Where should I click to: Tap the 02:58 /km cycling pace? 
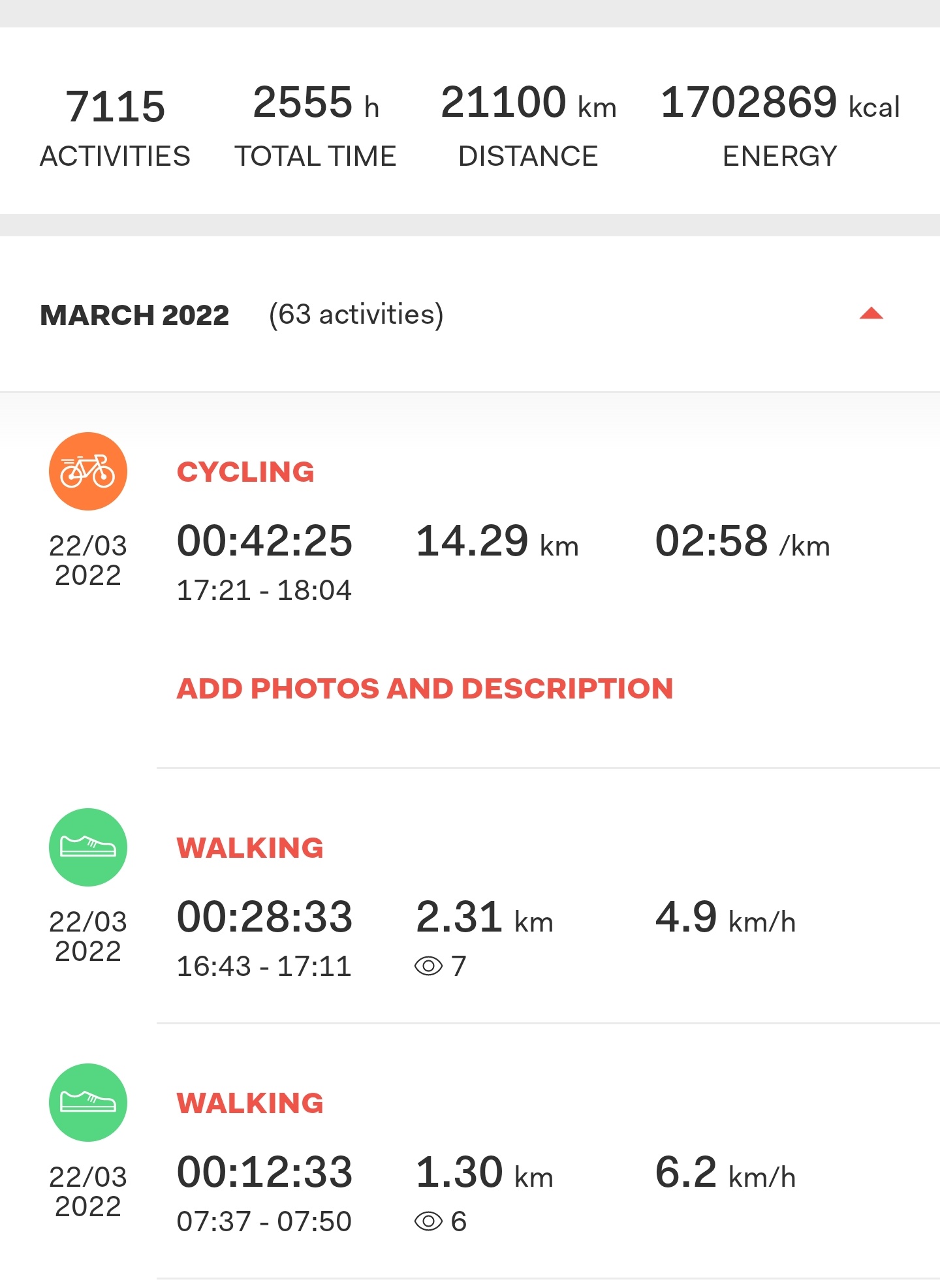point(743,541)
